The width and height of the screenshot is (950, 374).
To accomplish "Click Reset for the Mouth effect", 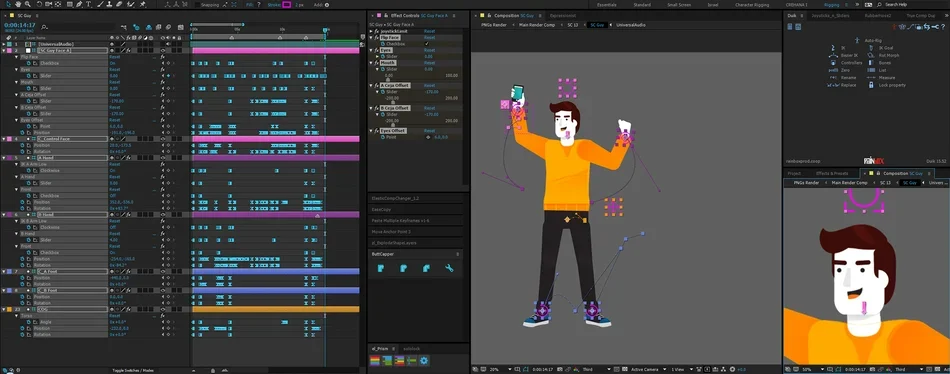I will click(429, 62).
